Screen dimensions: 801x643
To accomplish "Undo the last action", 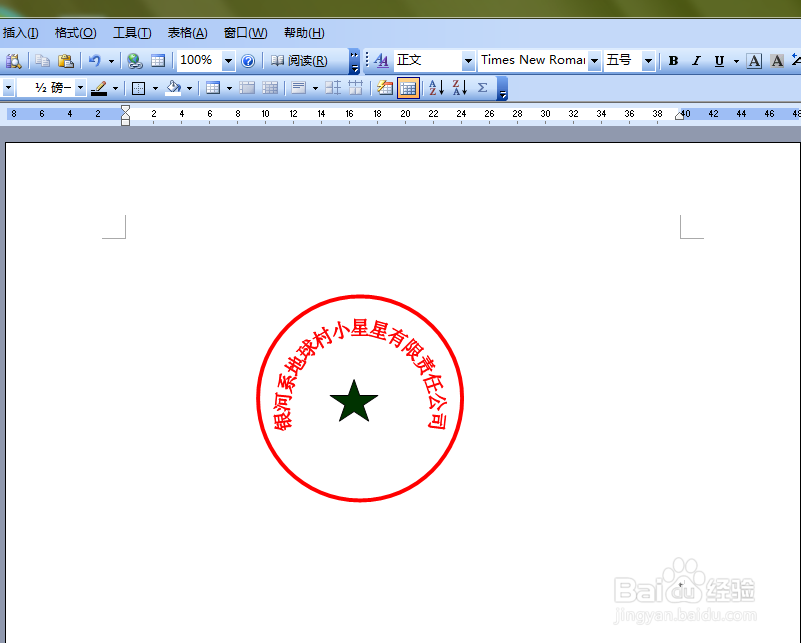I will click(x=97, y=60).
